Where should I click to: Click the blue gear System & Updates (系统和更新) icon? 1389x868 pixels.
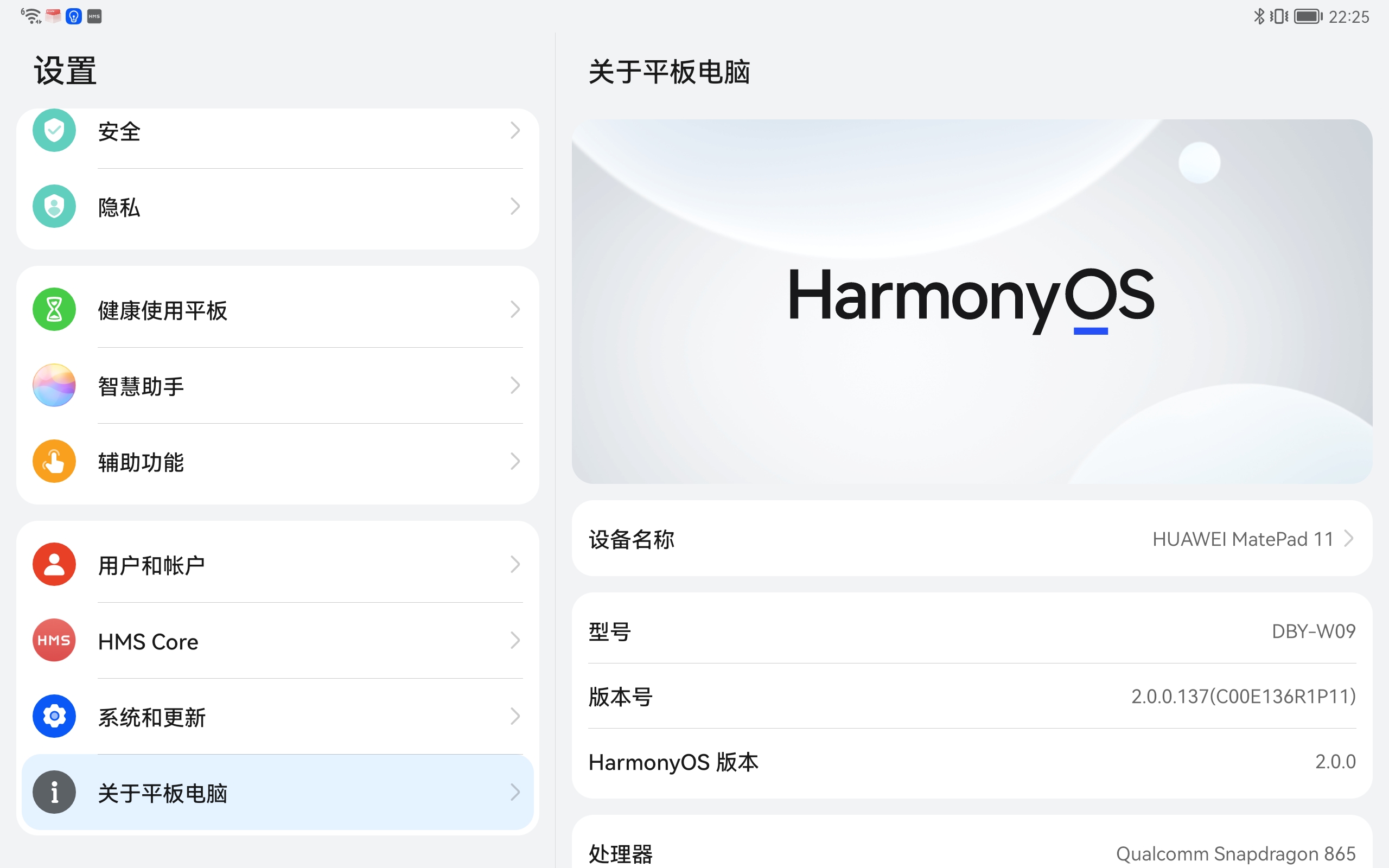(x=54, y=716)
